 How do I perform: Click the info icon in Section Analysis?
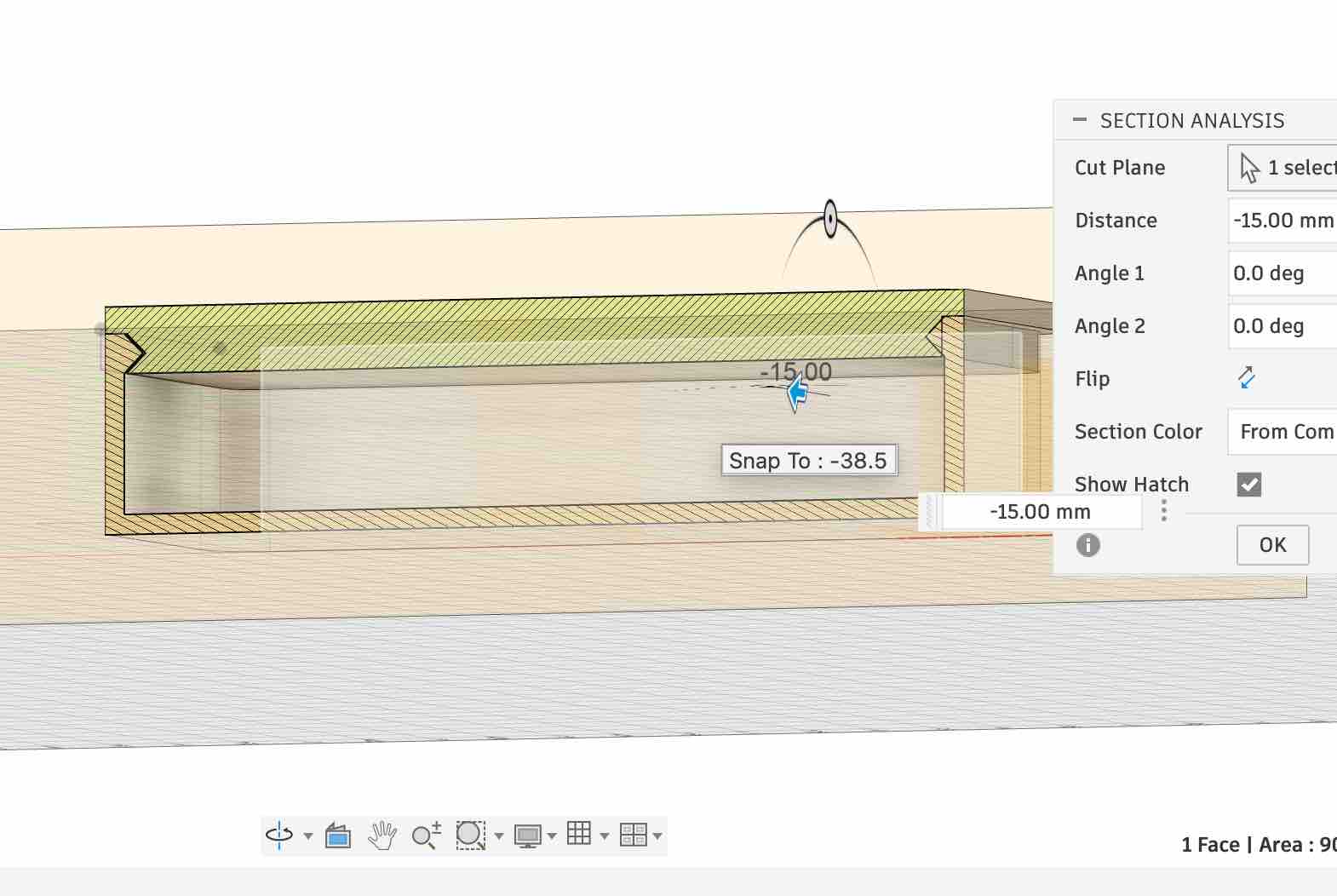(1088, 545)
